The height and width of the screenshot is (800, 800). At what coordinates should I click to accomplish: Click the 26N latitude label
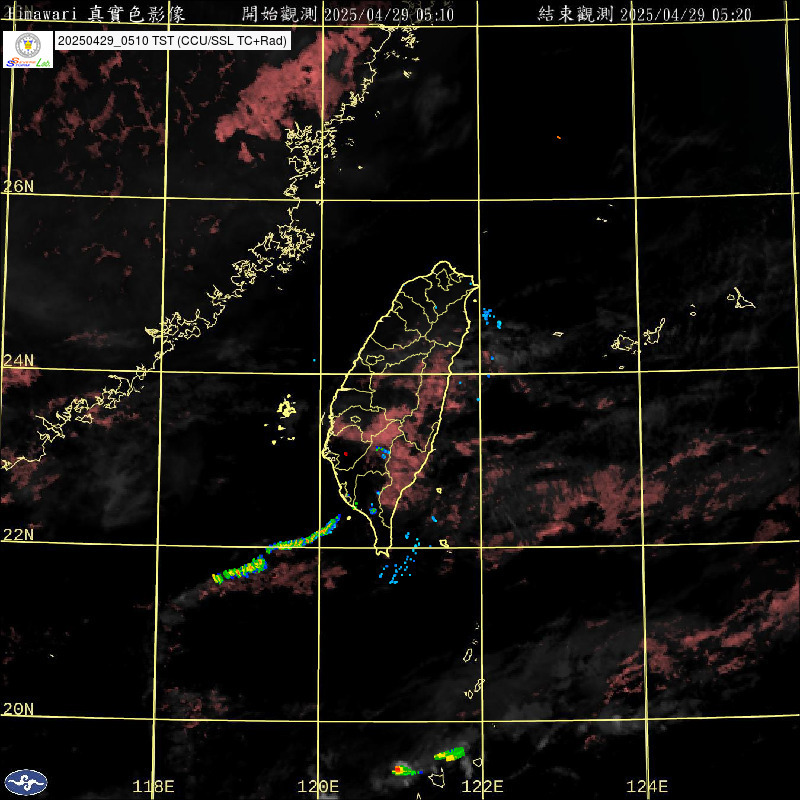click(x=18, y=186)
